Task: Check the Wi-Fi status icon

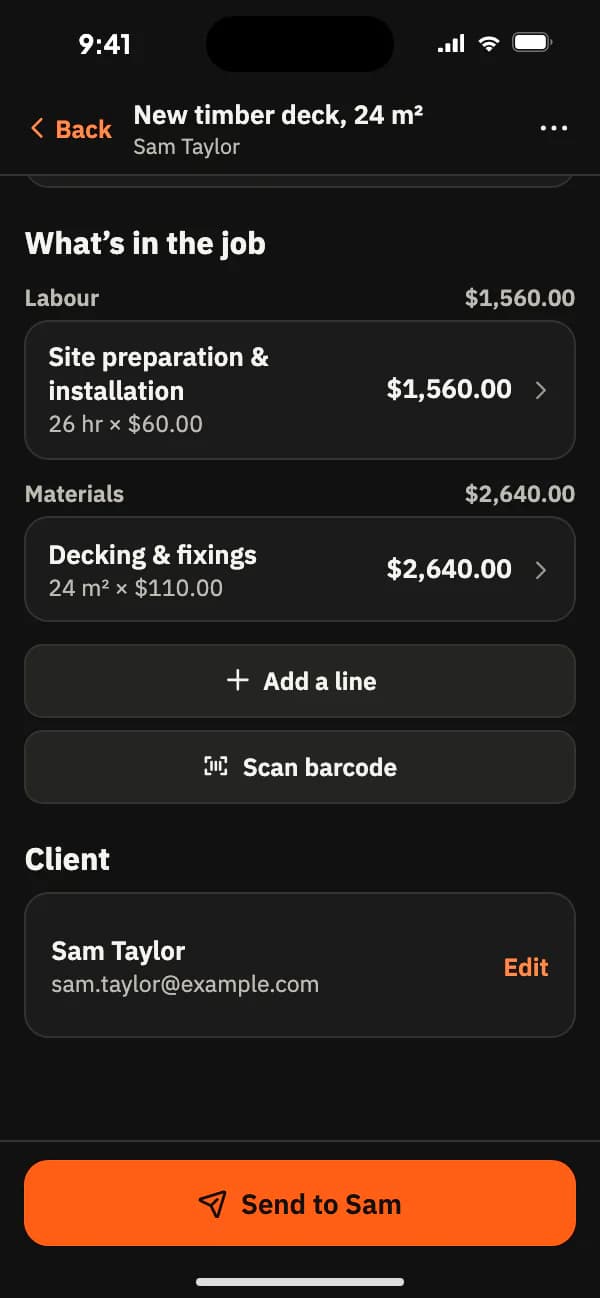Action: point(489,43)
